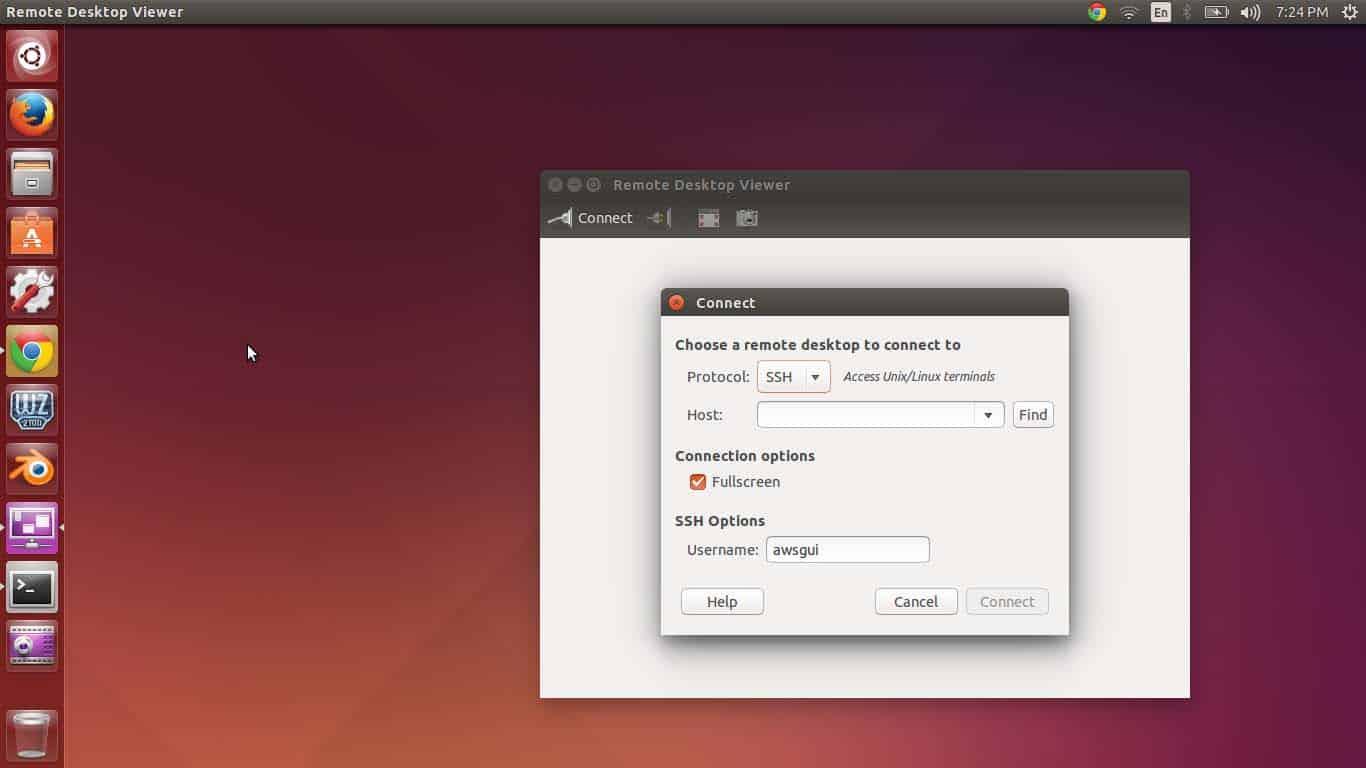
Task: Close the Connect dialog with red button
Action: (677, 302)
